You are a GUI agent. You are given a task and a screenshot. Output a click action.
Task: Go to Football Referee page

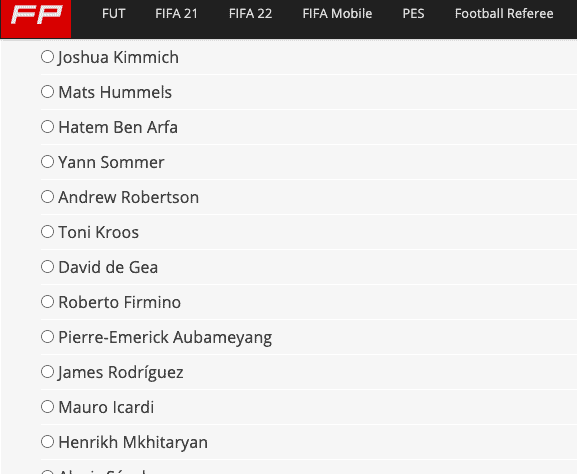click(x=504, y=14)
